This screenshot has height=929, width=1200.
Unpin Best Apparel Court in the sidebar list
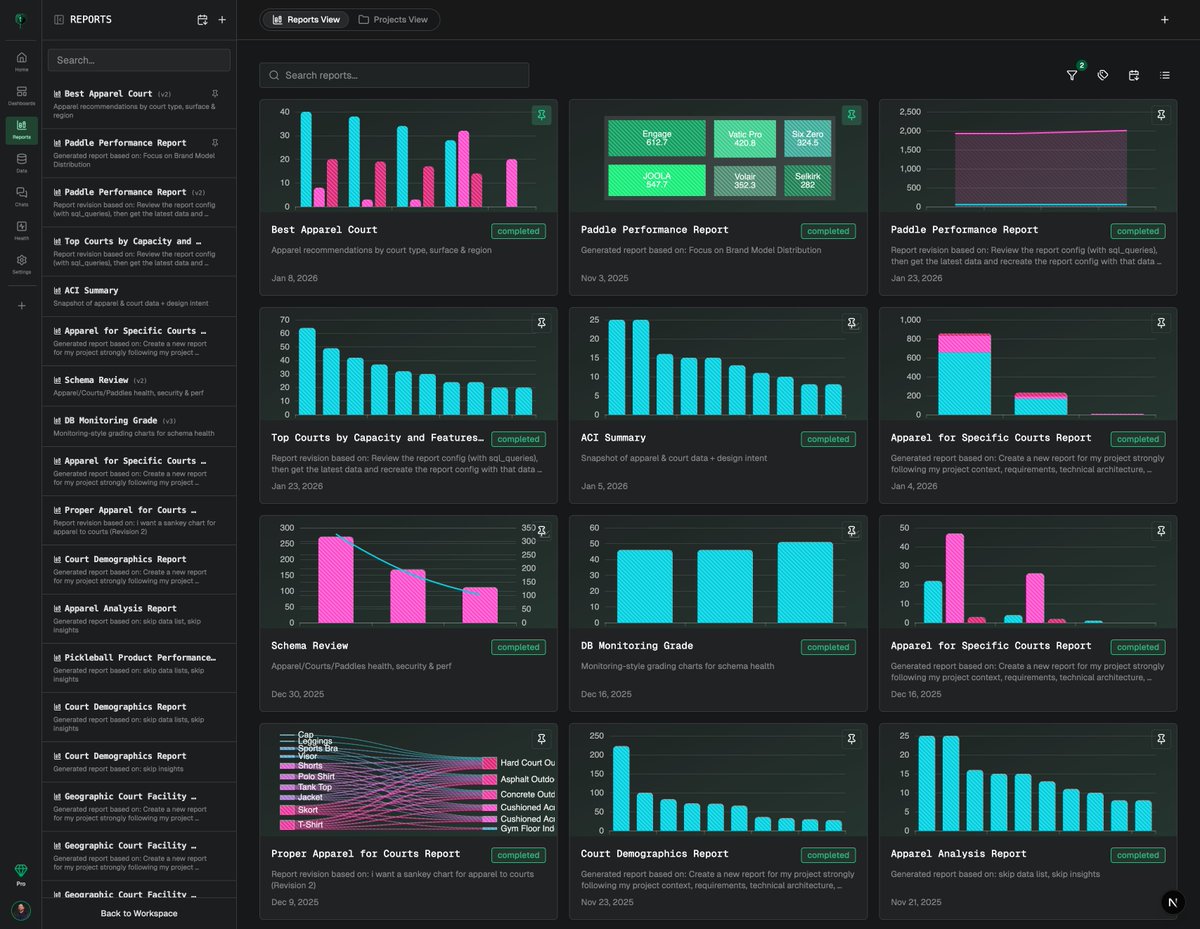pos(215,94)
